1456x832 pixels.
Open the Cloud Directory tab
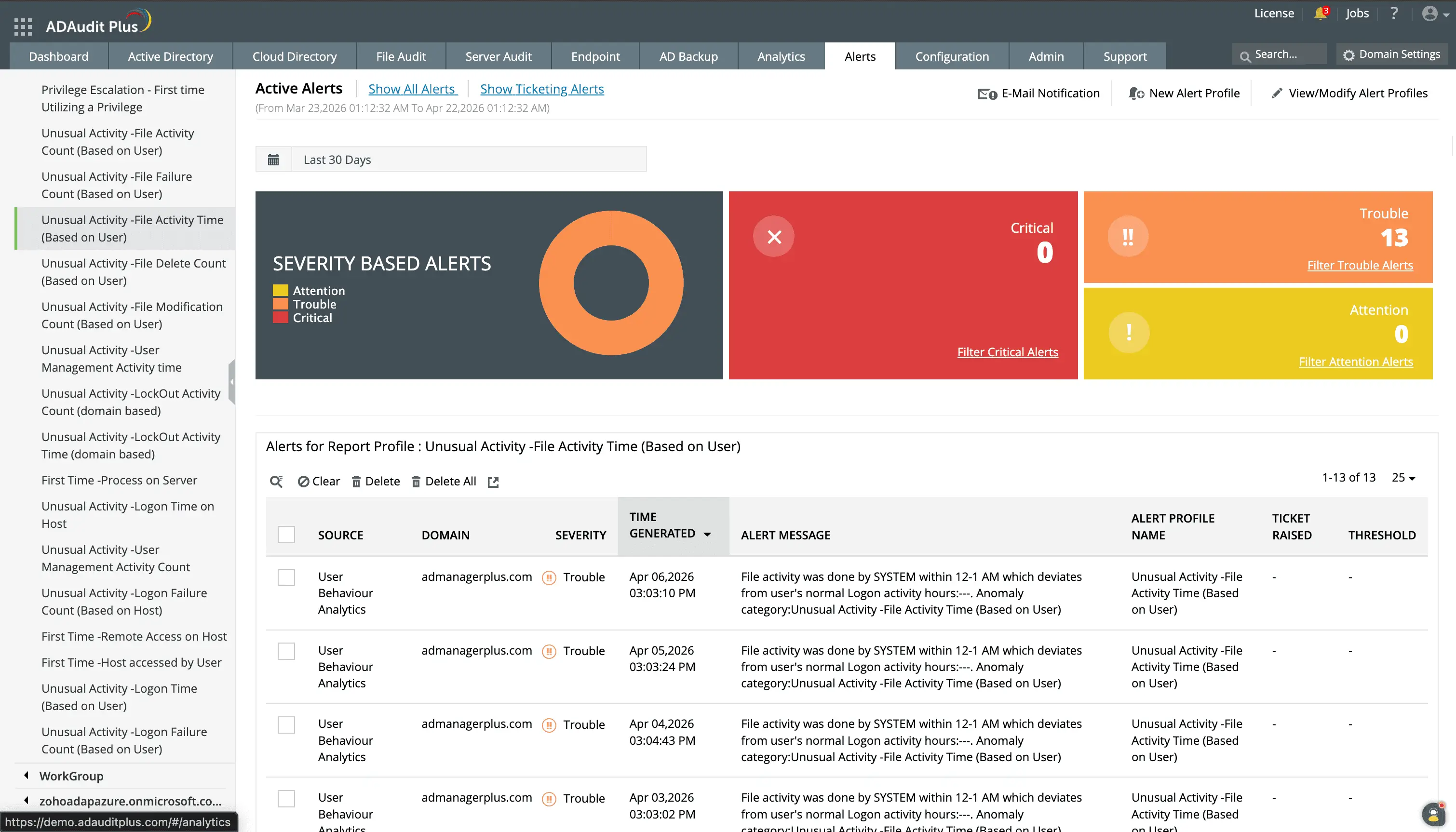294,56
